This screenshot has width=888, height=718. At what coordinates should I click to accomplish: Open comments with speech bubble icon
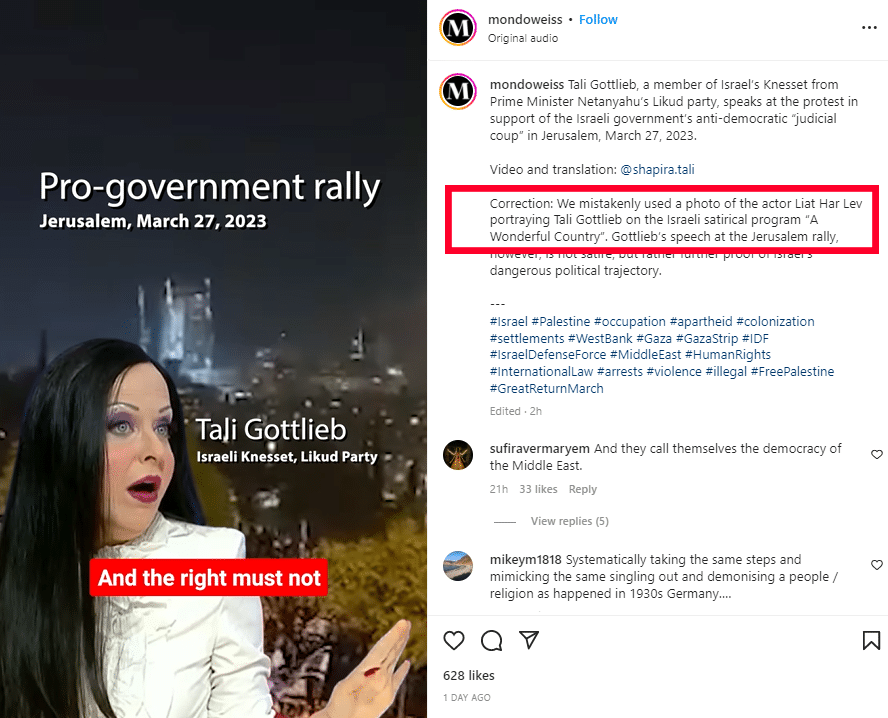(x=491, y=640)
